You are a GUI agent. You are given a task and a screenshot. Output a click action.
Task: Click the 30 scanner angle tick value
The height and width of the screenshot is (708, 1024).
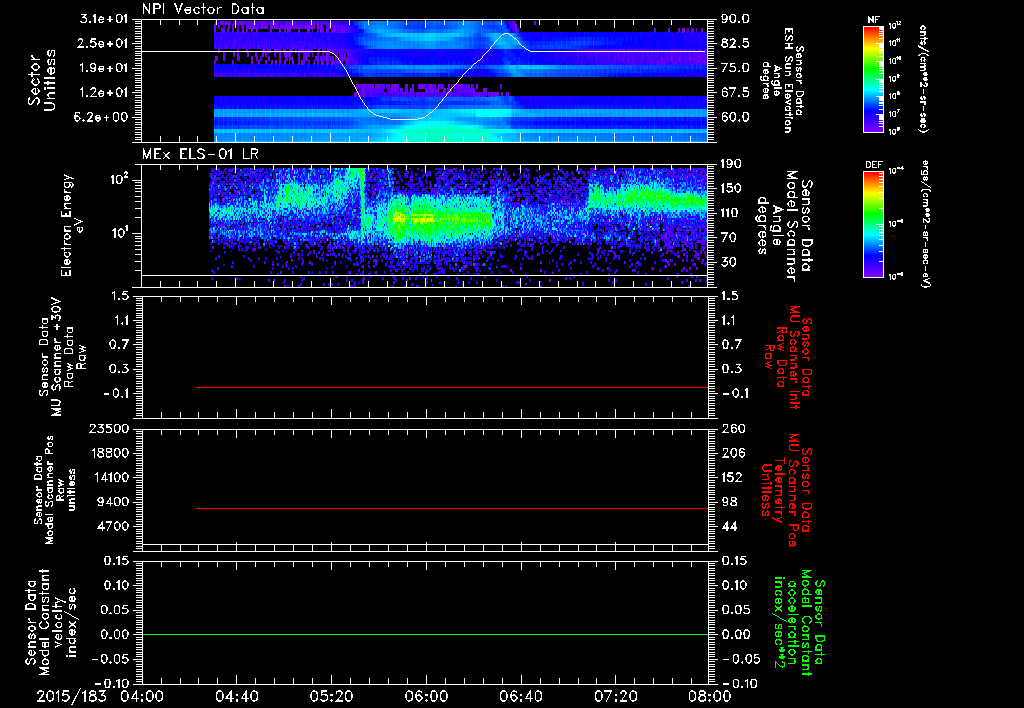pyautogui.click(x=728, y=262)
